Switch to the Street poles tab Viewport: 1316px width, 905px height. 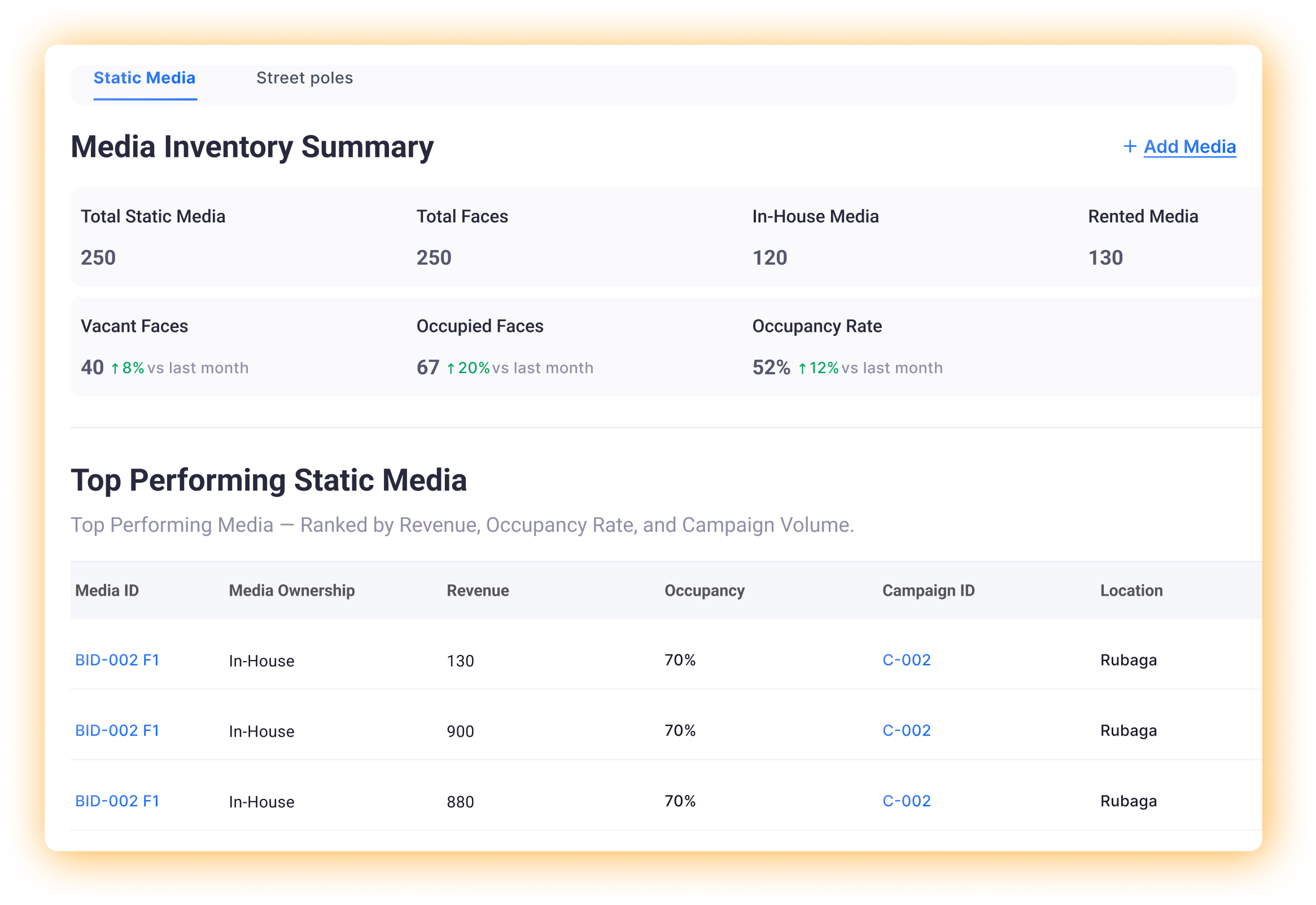[304, 78]
